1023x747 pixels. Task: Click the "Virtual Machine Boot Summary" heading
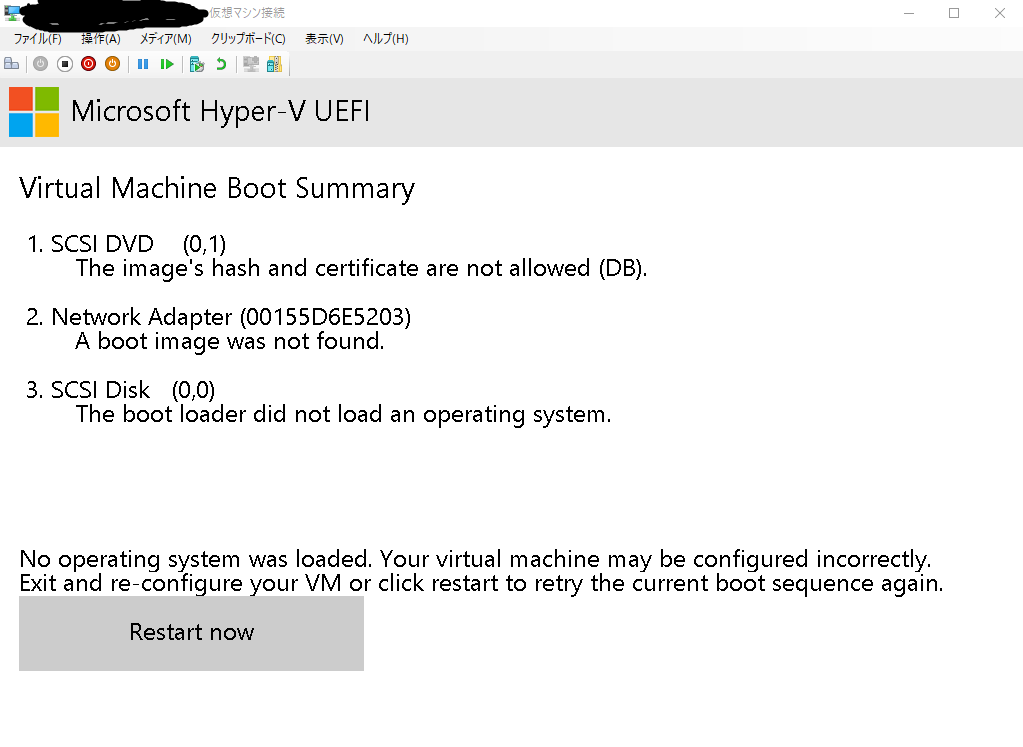217,189
